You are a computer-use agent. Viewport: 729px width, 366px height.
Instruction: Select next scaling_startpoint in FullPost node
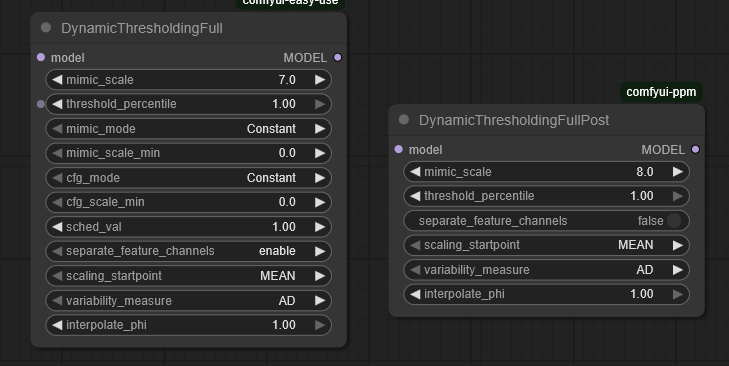click(x=678, y=245)
